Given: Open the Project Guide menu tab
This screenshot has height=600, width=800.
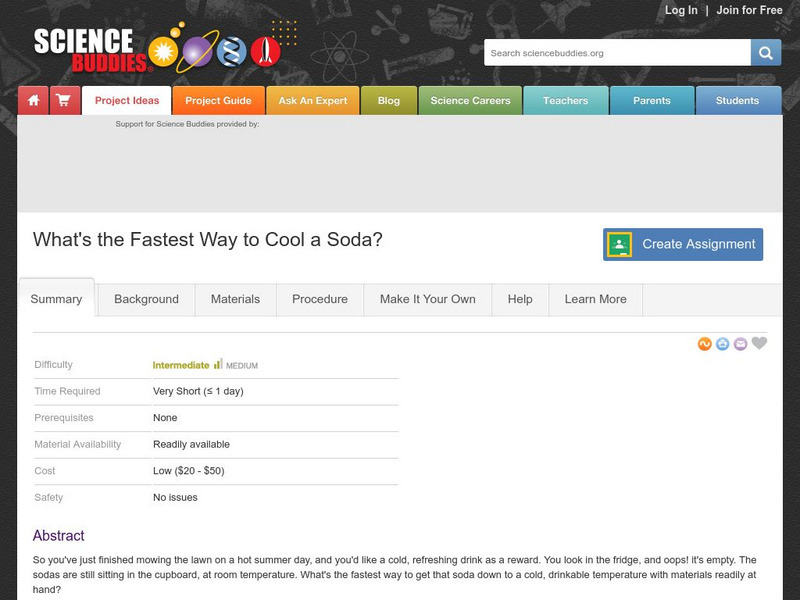Looking at the screenshot, I should click(x=218, y=101).
